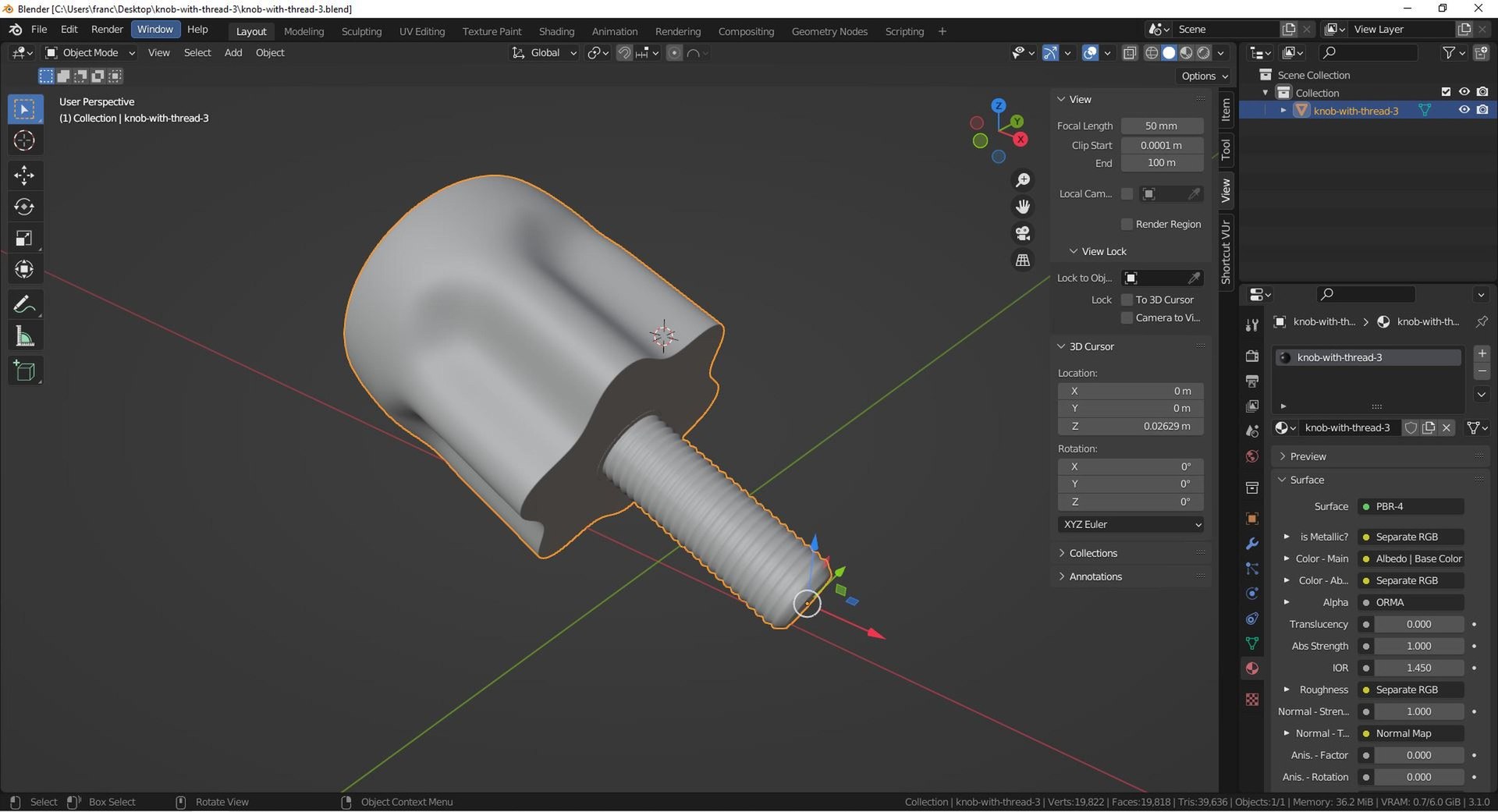This screenshot has width=1498, height=812.
Task: Toggle Local Camera checkbox
Action: pos(1127,194)
